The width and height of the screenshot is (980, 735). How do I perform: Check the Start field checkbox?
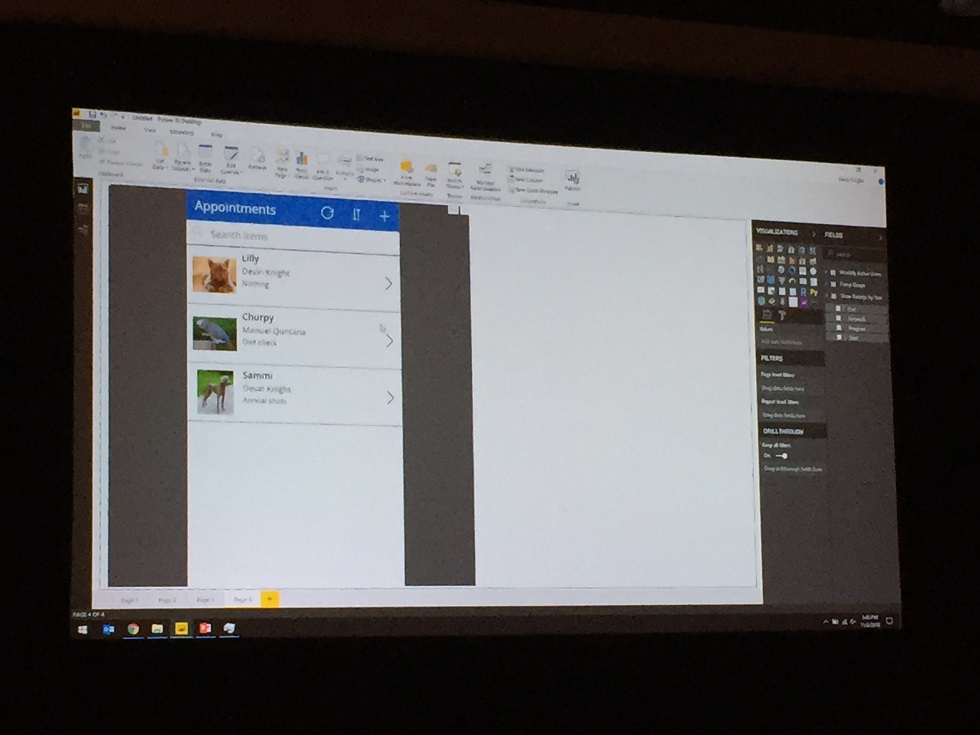(x=838, y=337)
